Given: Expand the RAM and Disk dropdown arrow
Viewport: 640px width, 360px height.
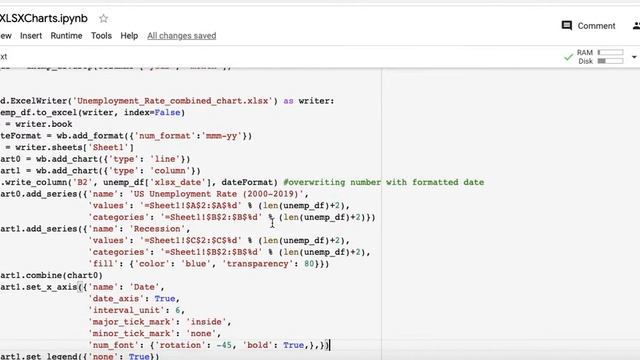Looking at the screenshot, I should pos(634,57).
